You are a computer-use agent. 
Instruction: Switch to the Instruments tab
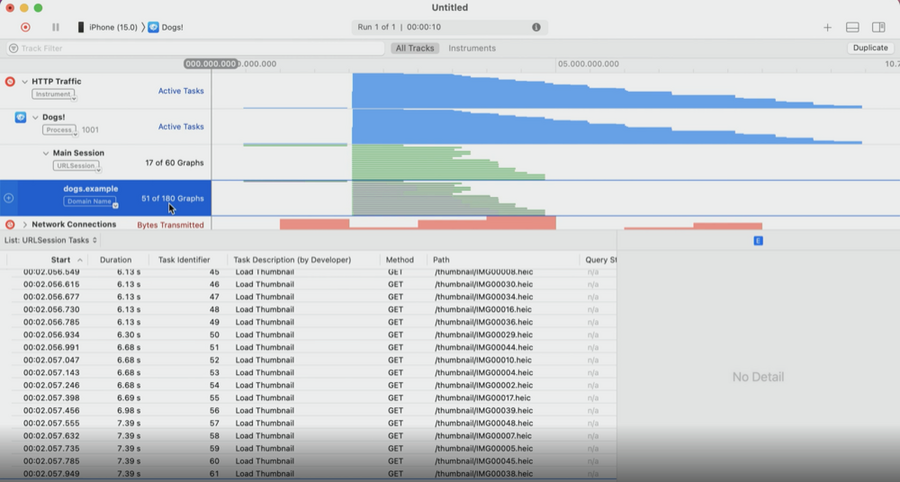pos(472,48)
